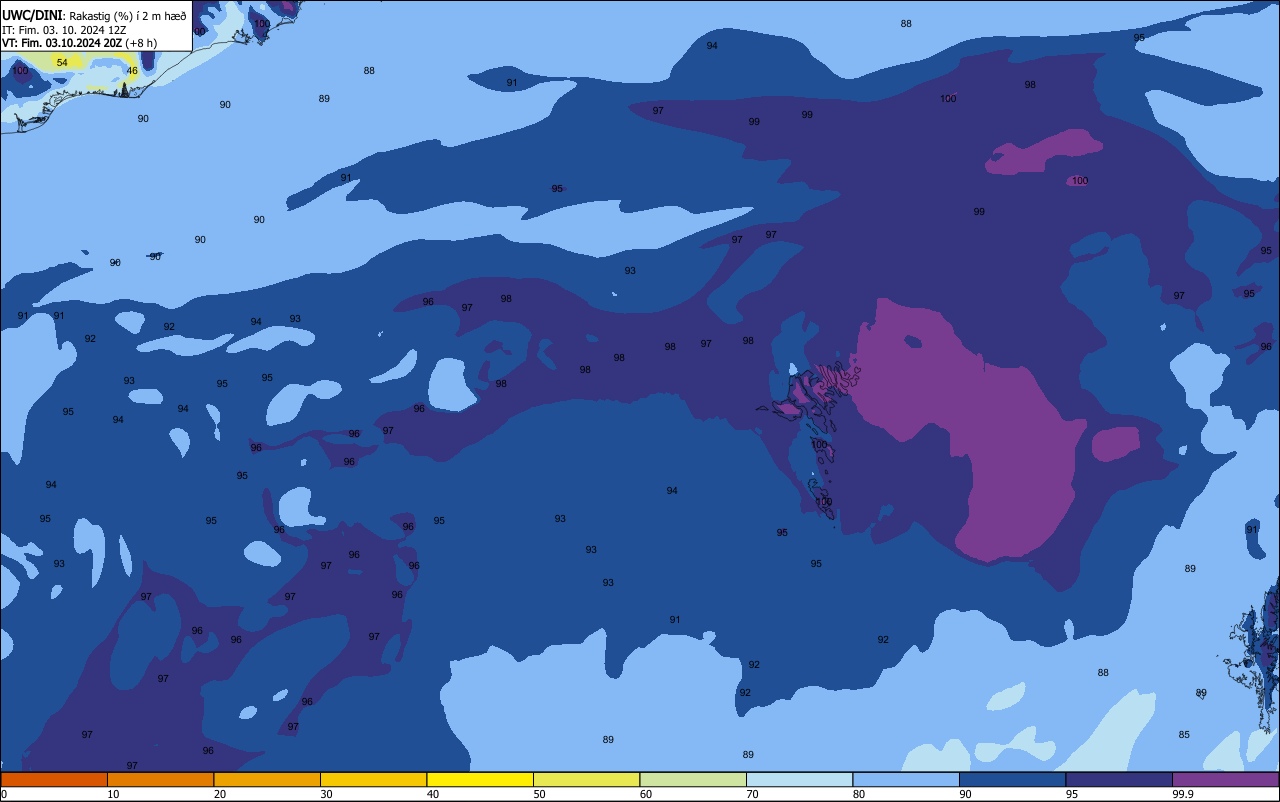Click the humidity value '85' in the map's lower right
This screenshot has width=1280, height=802.
pyautogui.click(x=1184, y=735)
